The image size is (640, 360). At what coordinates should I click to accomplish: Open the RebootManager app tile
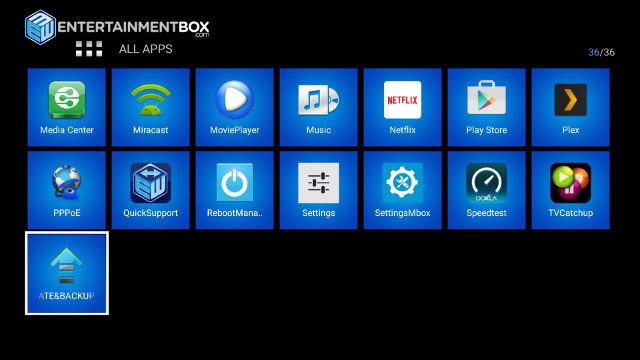point(235,190)
